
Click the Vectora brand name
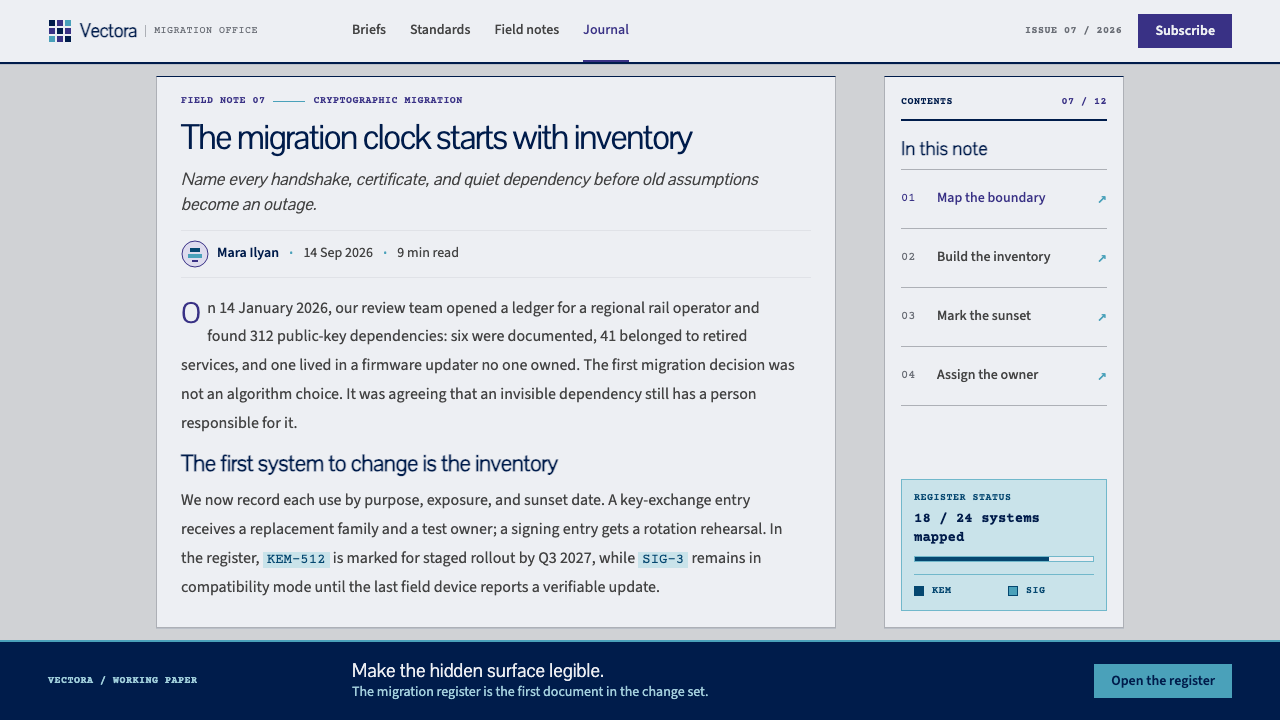point(108,31)
